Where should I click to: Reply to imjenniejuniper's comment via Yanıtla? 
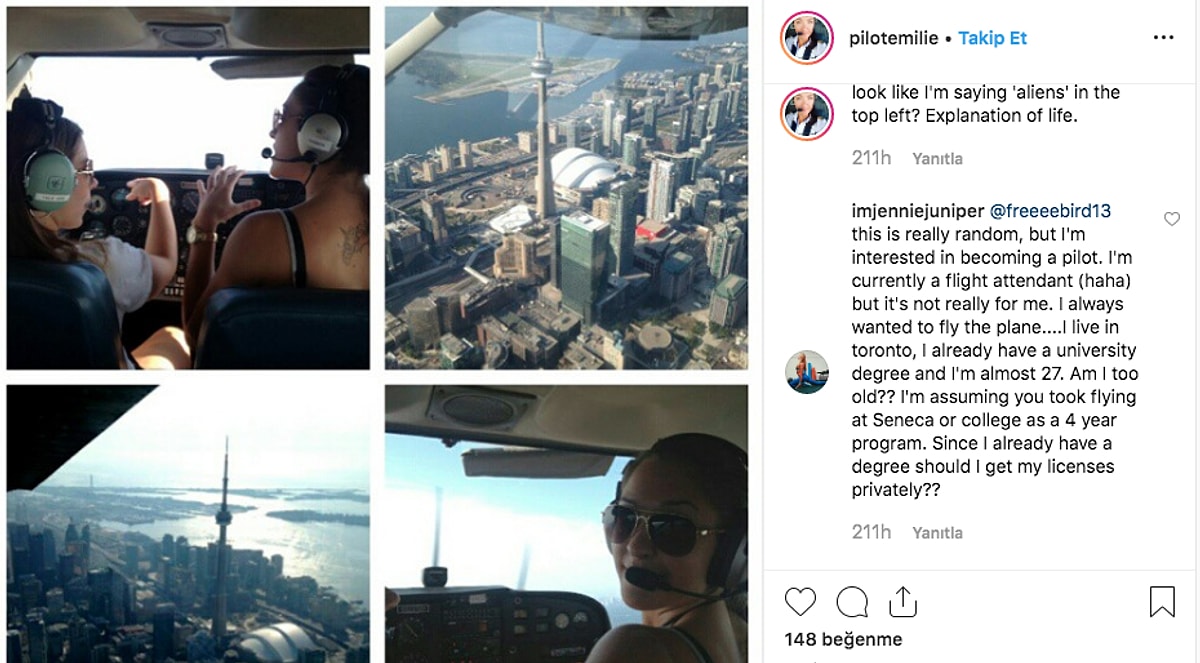(937, 533)
